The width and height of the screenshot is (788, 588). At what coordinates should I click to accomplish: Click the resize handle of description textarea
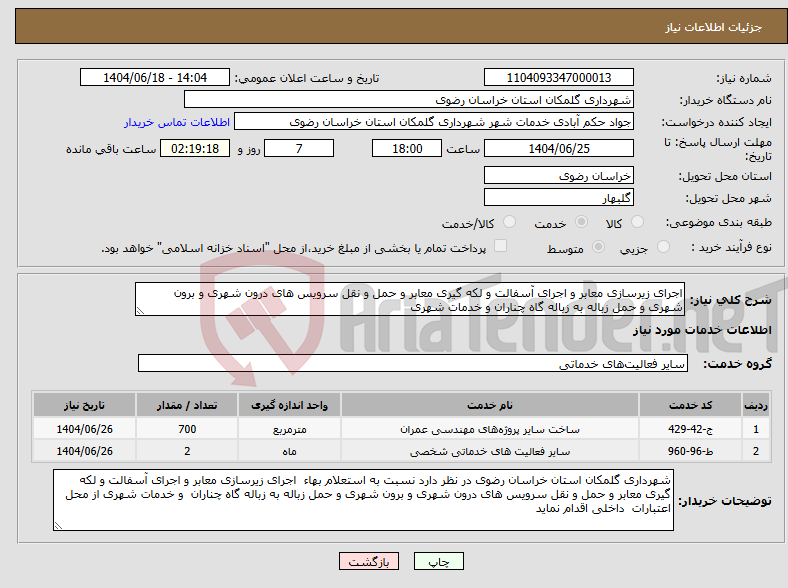140,311
